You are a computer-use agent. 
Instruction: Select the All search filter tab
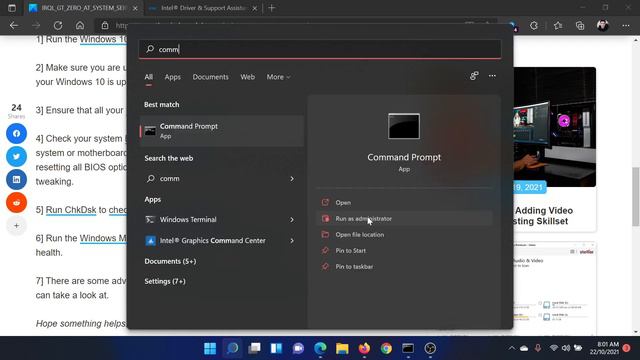pyautogui.click(x=149, y=77)
